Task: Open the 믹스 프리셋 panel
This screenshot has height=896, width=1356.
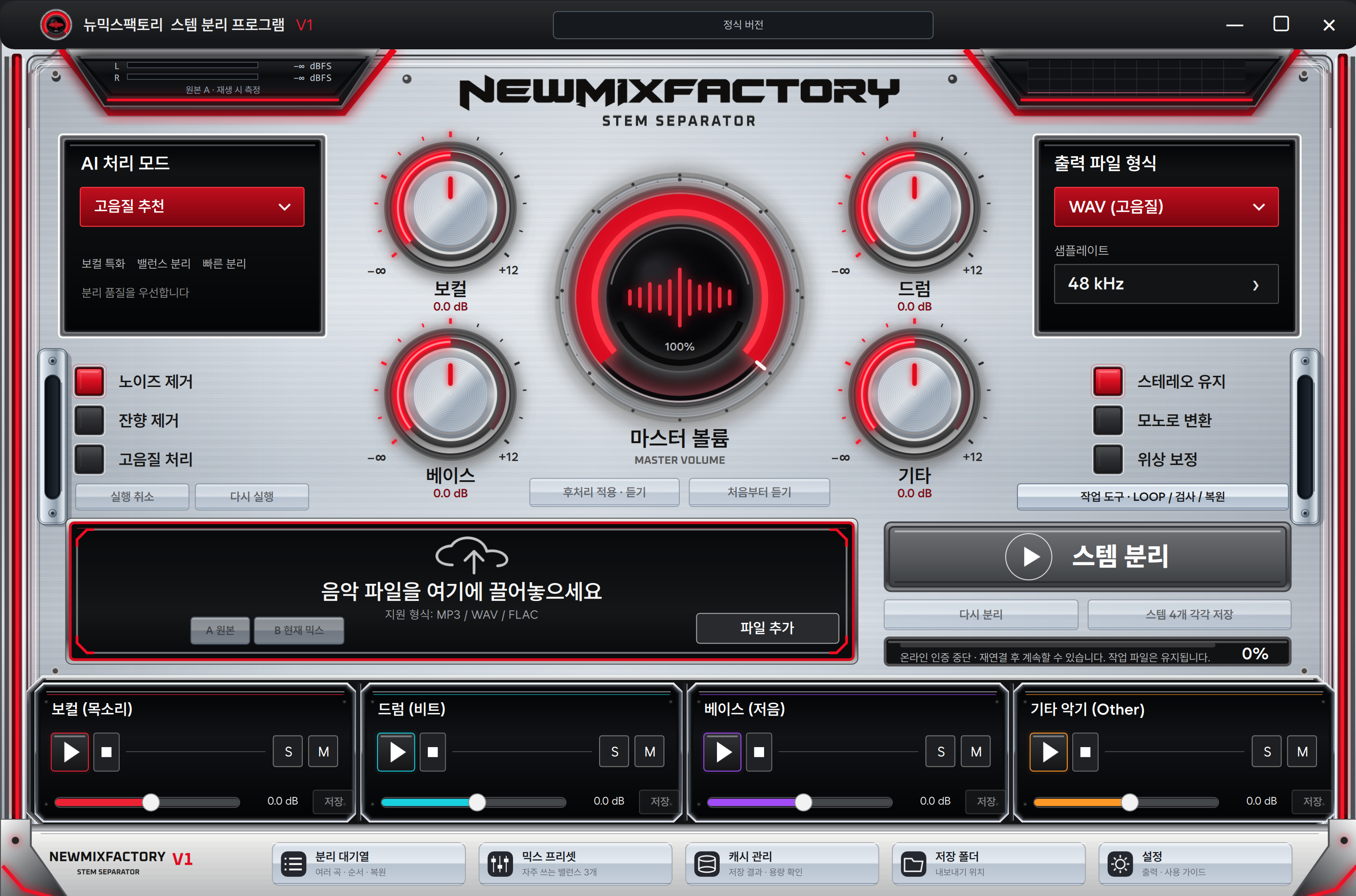Action: point(575,863)
